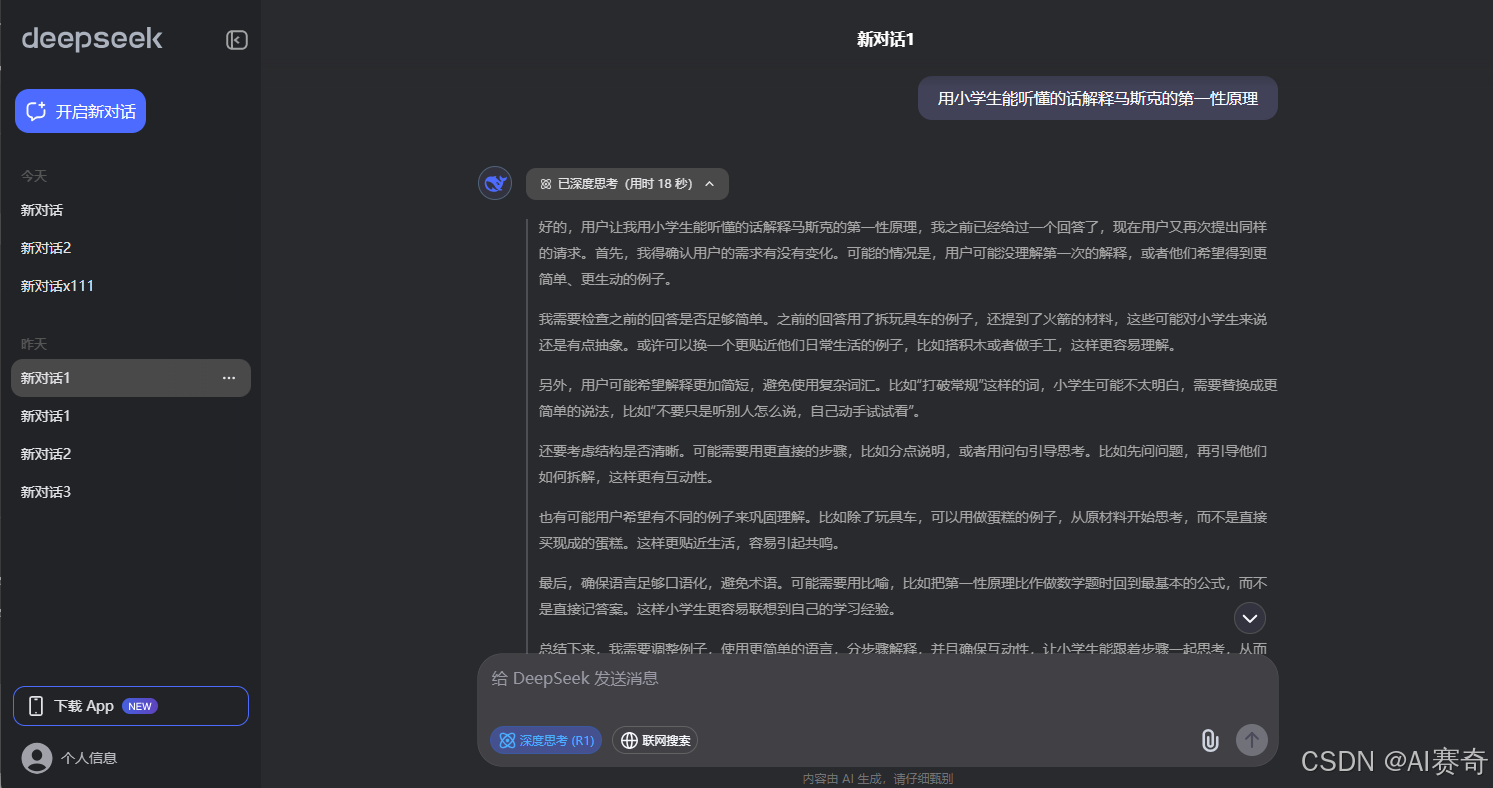Click the deepseek logo
This screenshot has height=788, width=1493.
pyautogui.click(x=92, y=39)
